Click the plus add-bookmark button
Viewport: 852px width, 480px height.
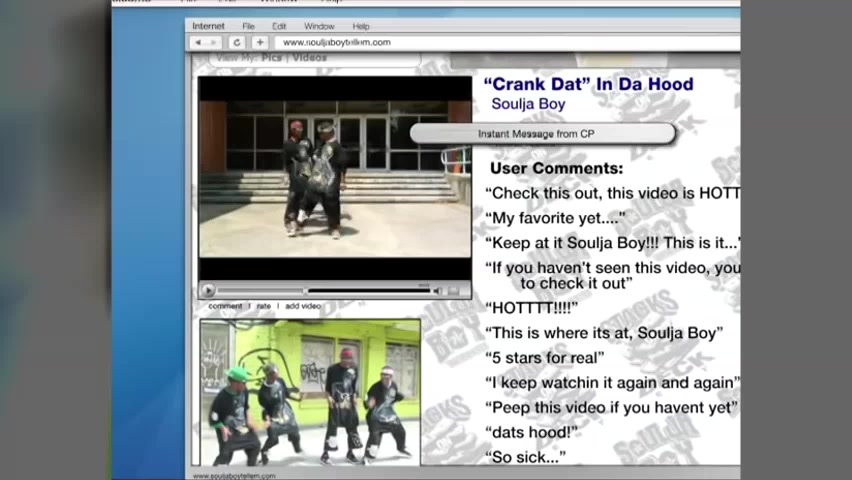tap(260, 42)
